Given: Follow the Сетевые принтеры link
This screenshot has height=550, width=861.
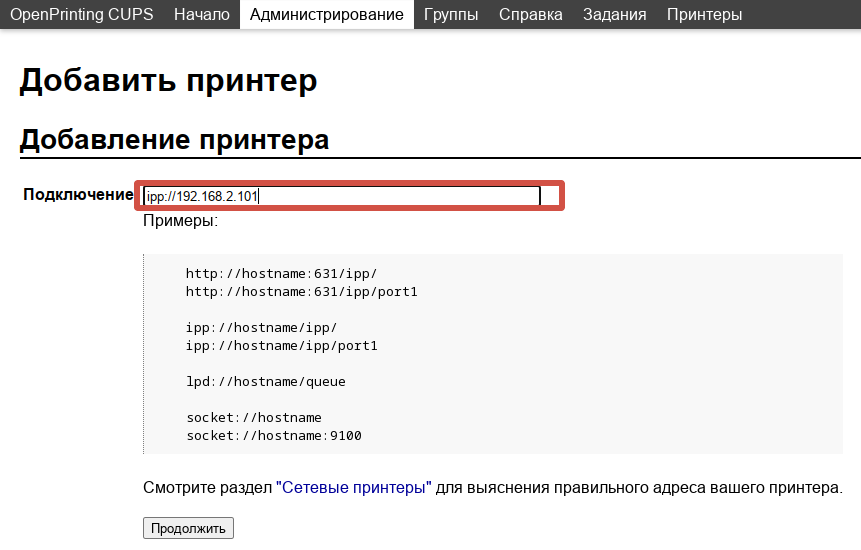Looking at the screenshot, I should [355, 488].
